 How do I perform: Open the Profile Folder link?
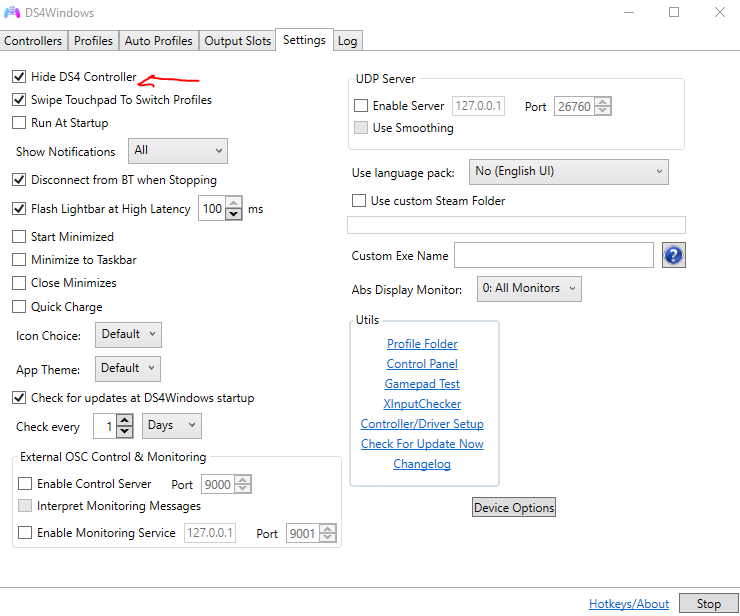[422, 344]
